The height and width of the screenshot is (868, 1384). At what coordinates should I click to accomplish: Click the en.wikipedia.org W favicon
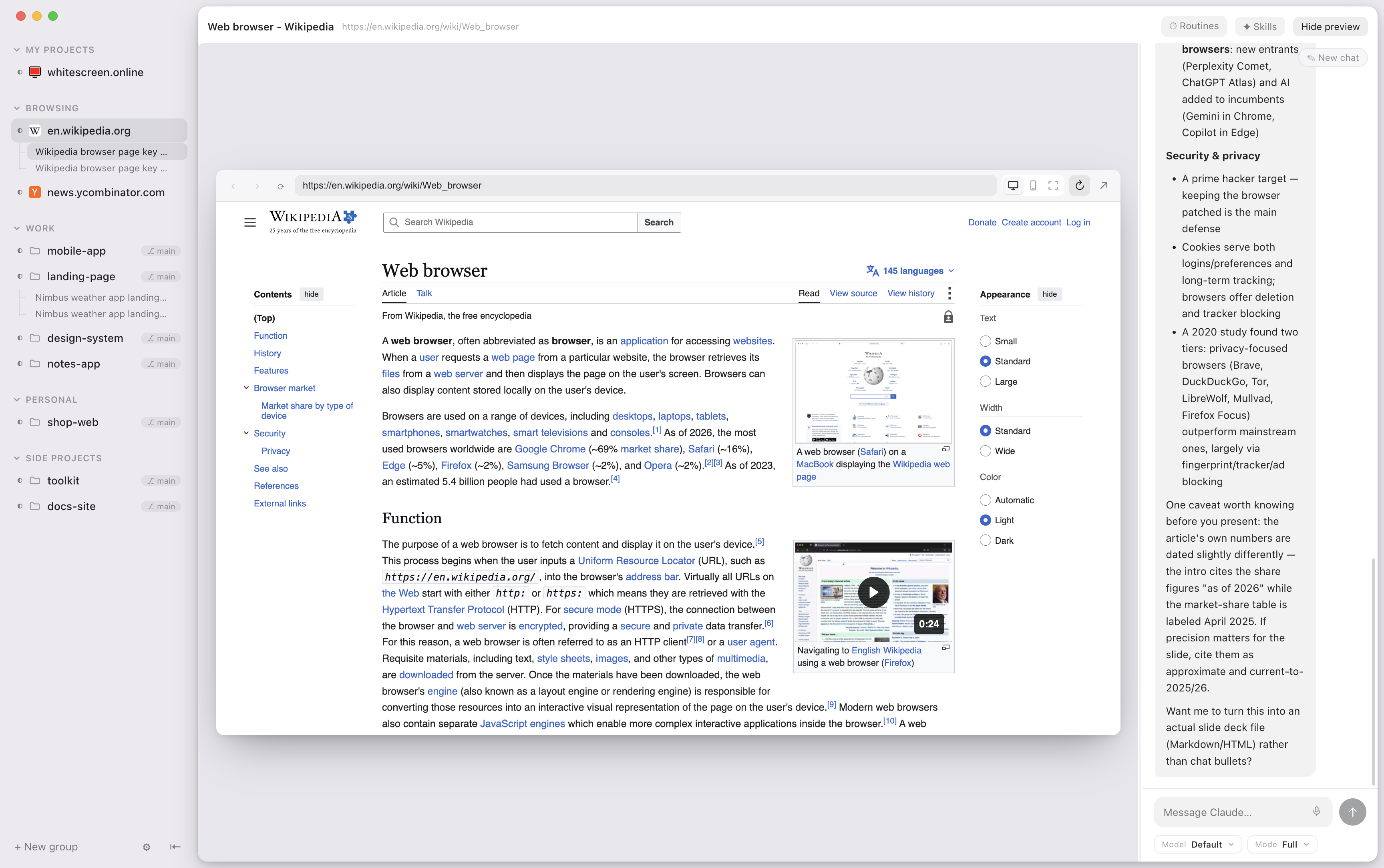[x=34, y=130]
